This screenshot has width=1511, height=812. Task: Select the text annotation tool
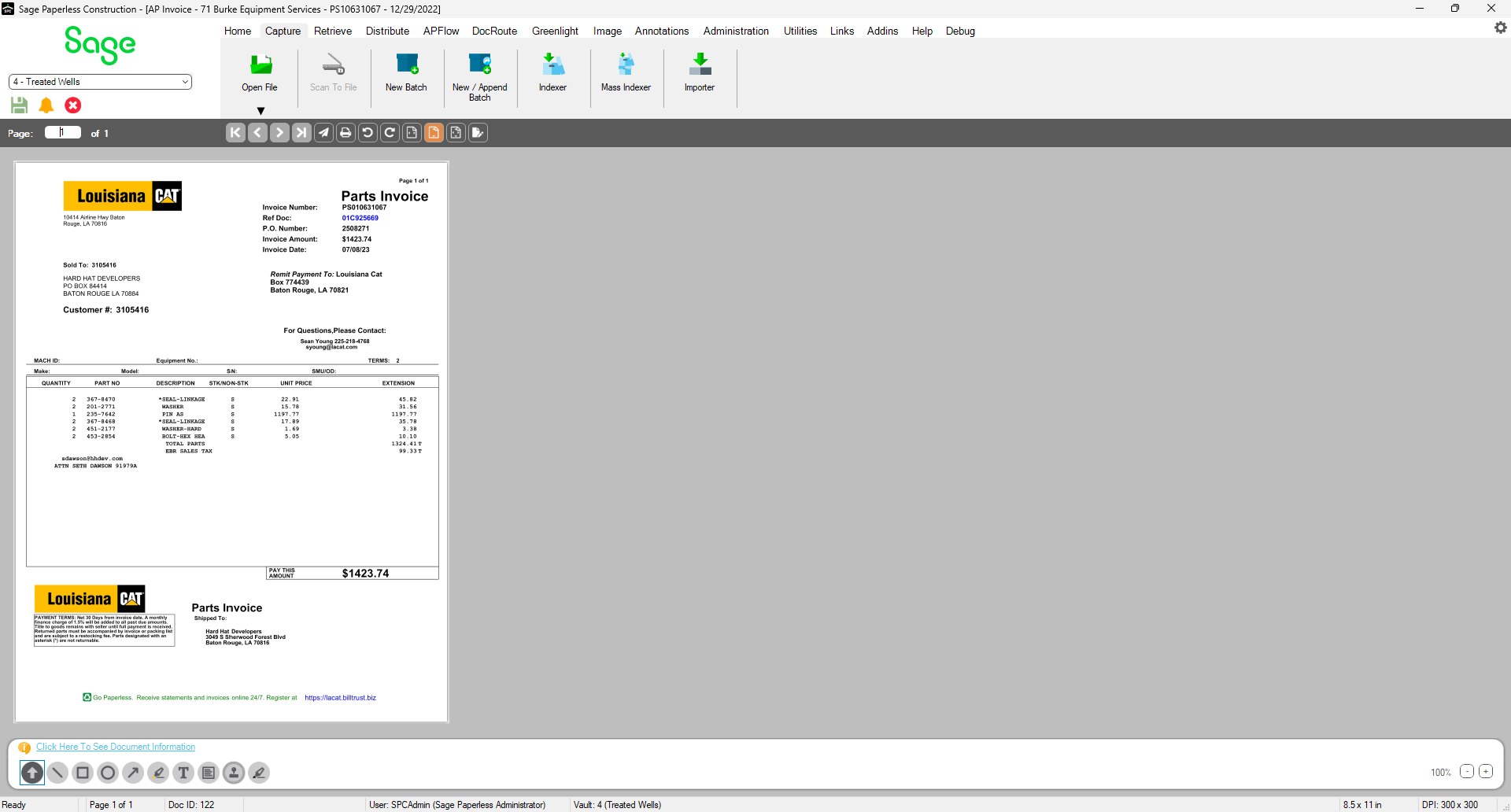coord(183,773)
